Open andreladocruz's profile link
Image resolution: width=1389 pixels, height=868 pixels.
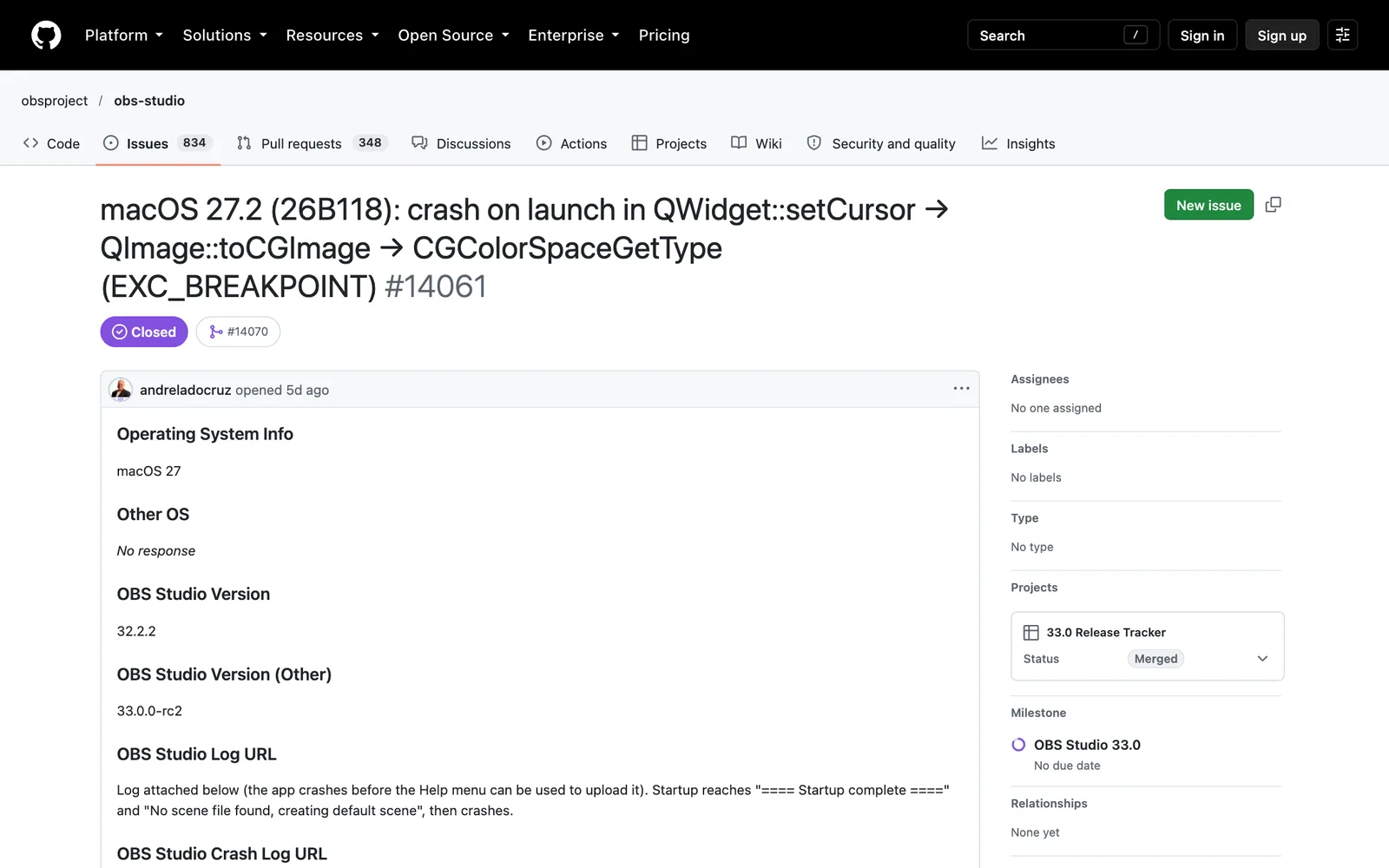pyautogui.click(x=185, y=390)
